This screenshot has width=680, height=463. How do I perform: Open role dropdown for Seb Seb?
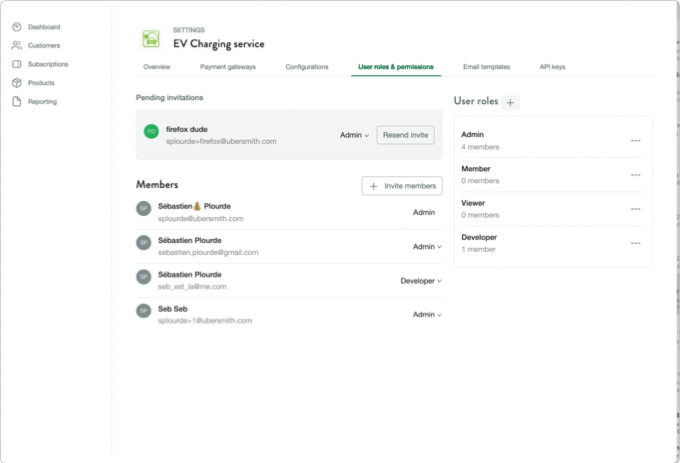click(x=425, y=315)
